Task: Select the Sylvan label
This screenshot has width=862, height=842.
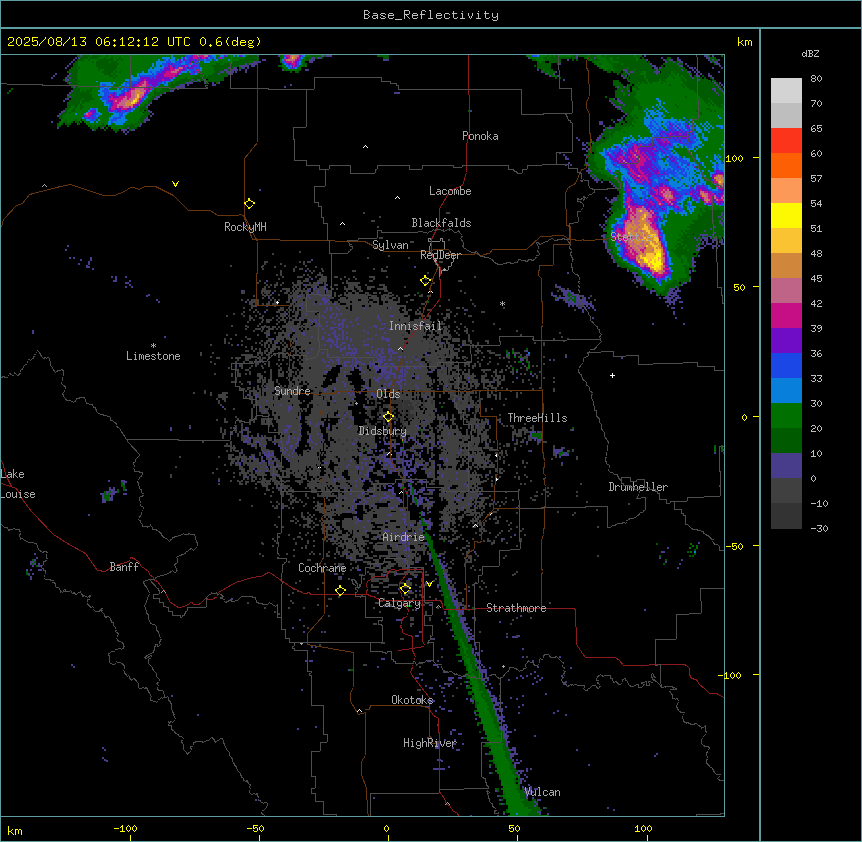Action: point(390,245)
